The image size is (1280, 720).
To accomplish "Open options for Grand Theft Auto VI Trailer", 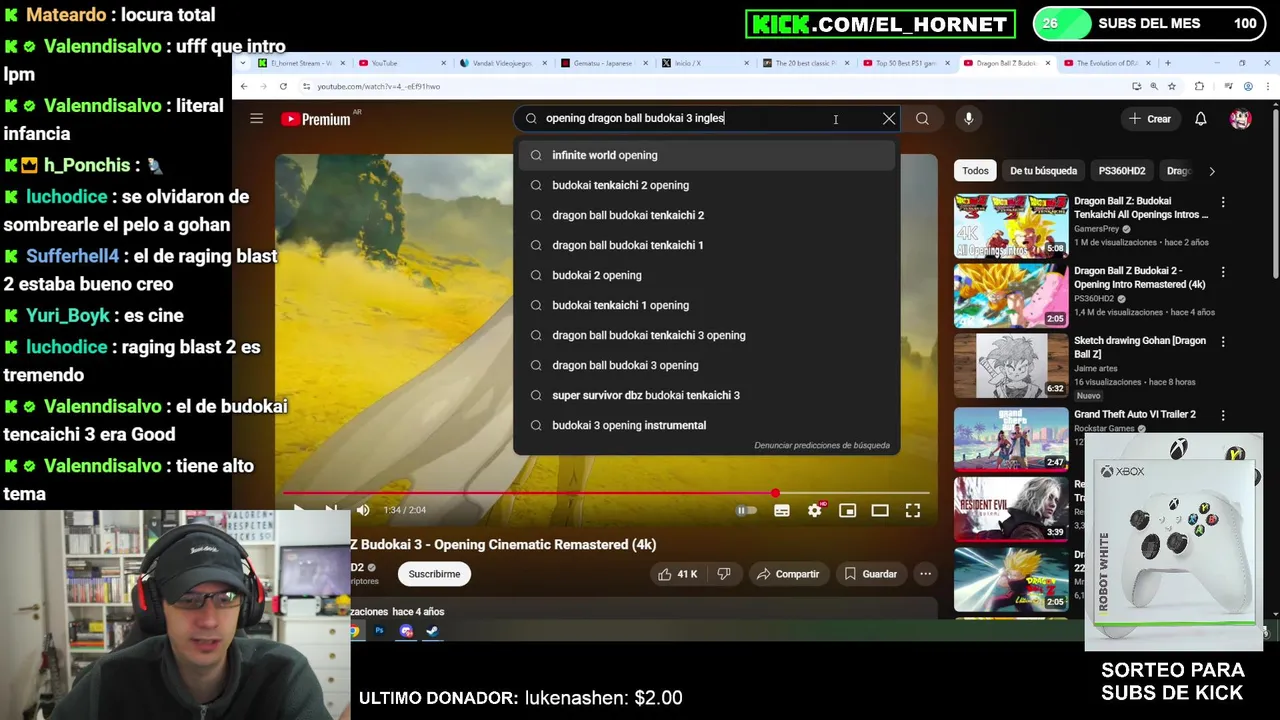I will click(1222, 415).
